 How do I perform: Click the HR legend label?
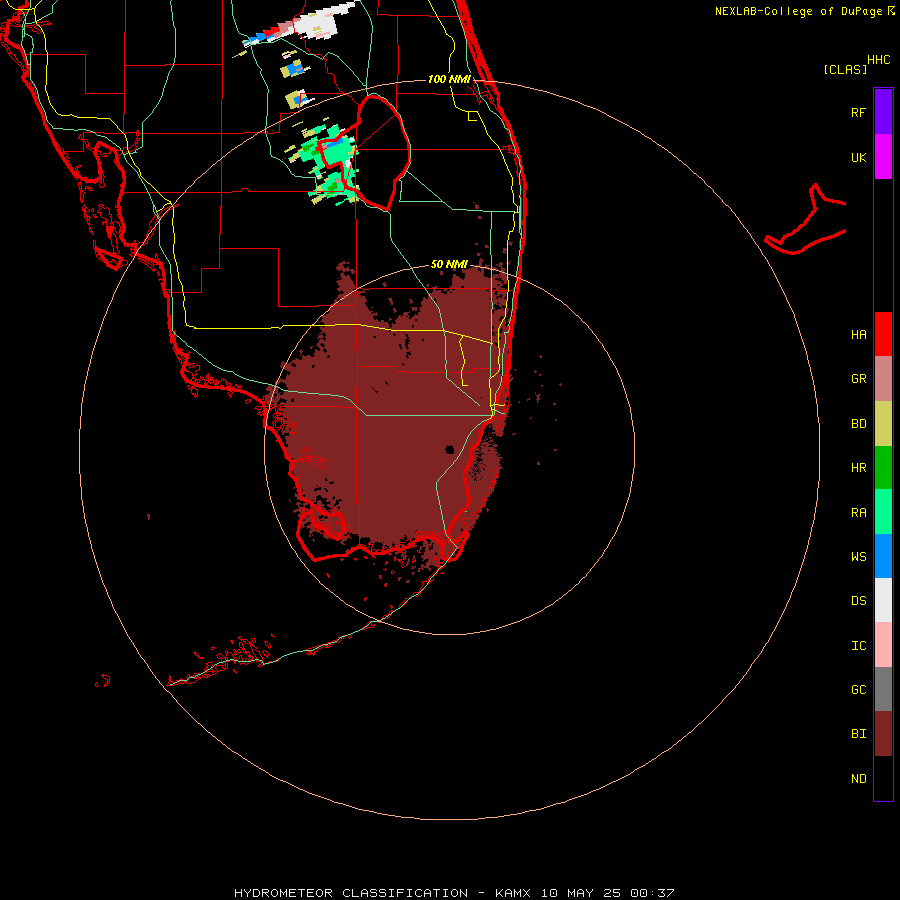coord(858,468)
